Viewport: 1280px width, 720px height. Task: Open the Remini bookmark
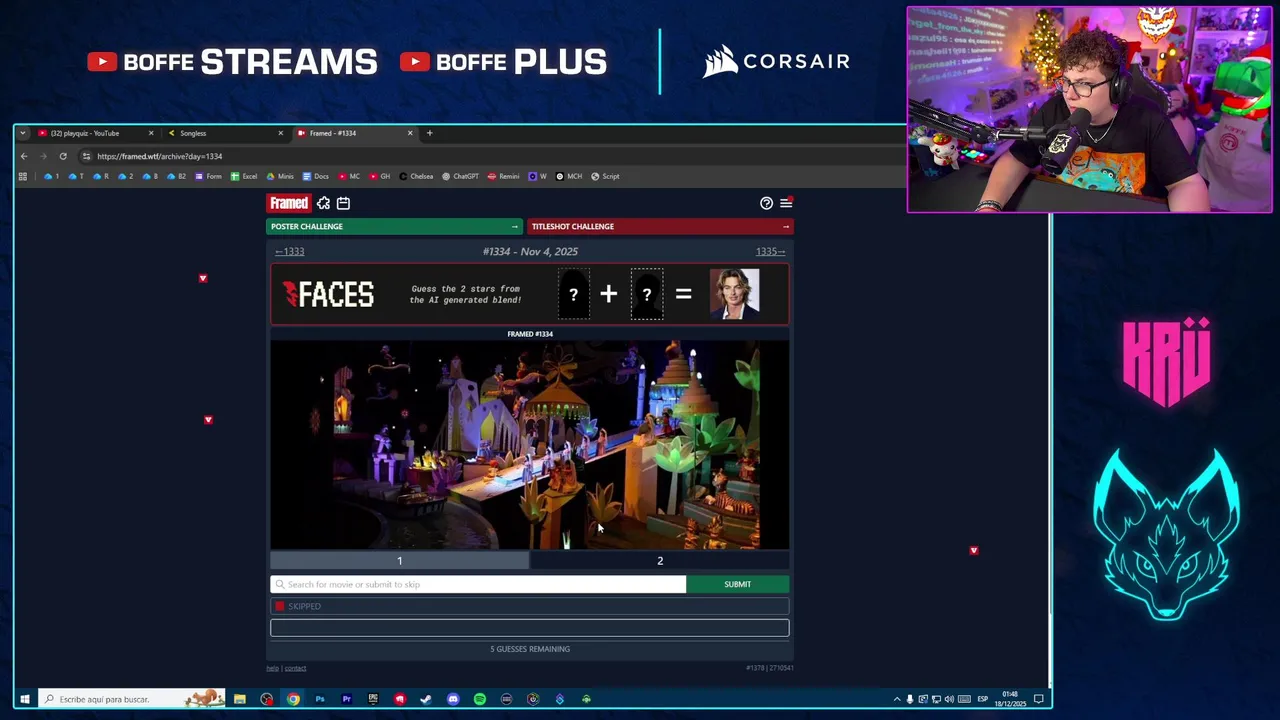[x=504, y=176]
